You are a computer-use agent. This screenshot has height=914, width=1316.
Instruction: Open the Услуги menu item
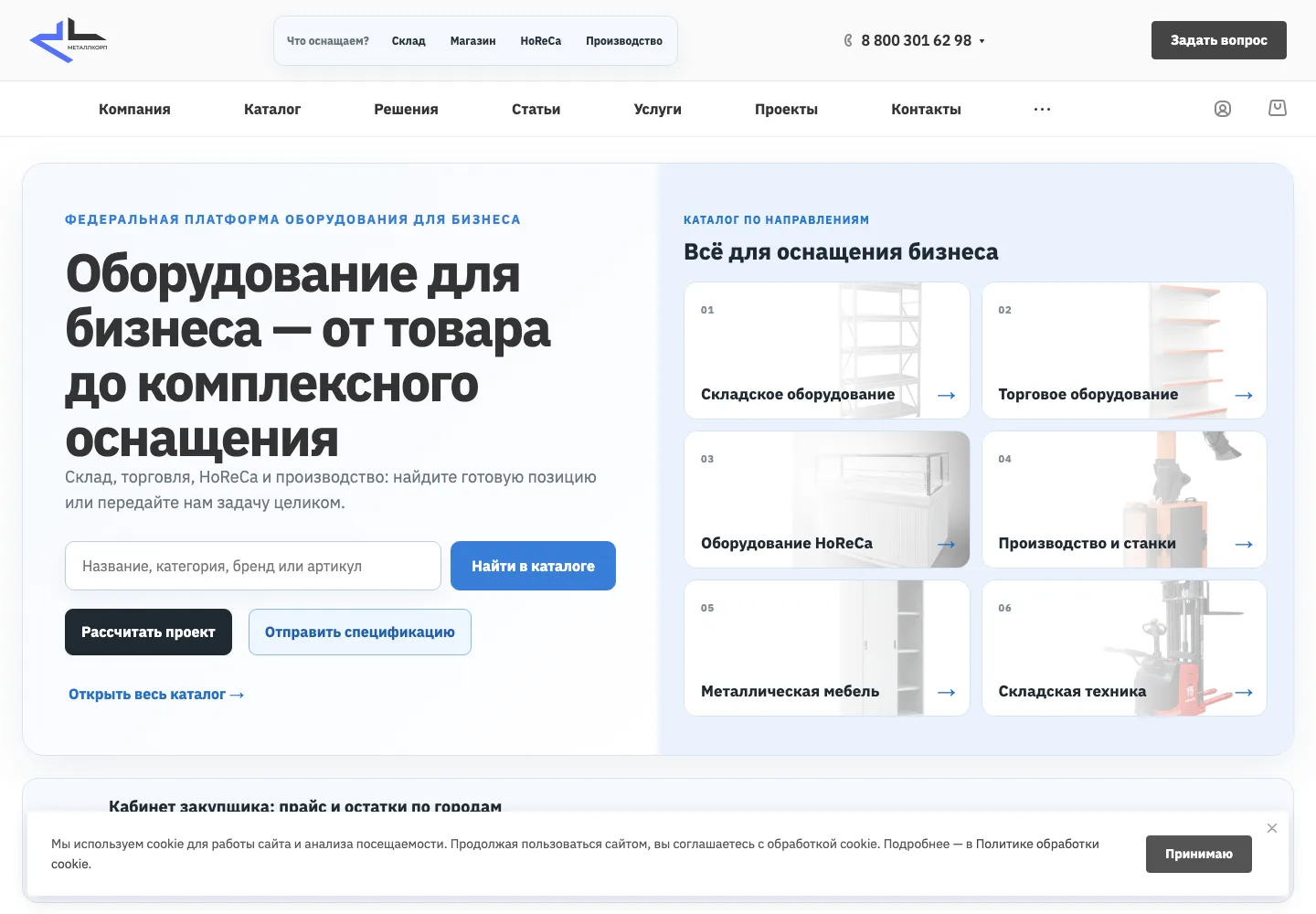tap(658, 109)
